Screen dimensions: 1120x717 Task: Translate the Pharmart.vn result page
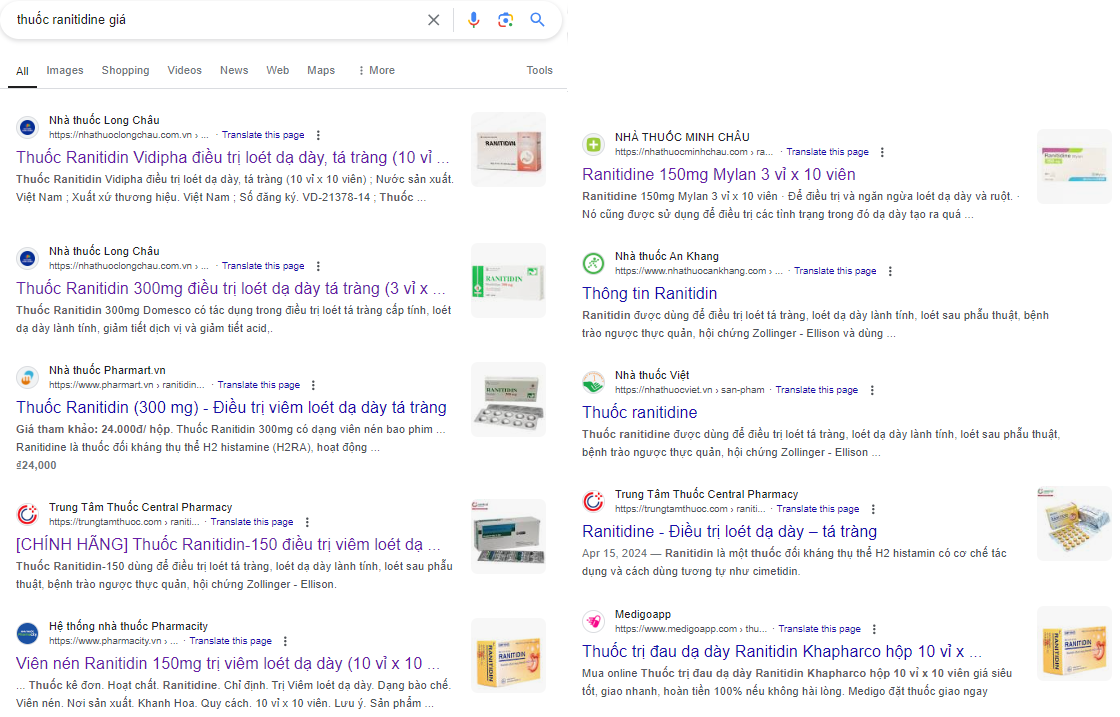coord(259,385)
